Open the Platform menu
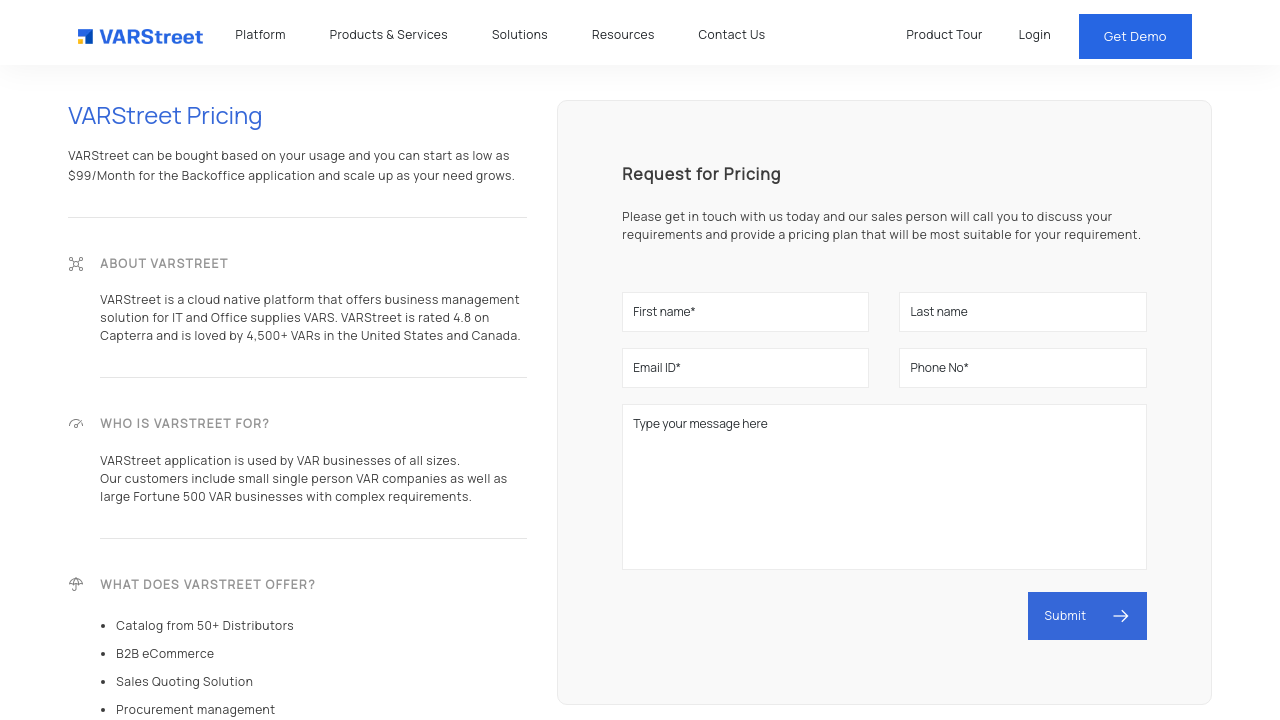Viewport: 1280px width, 720px height. click(260, 35)
